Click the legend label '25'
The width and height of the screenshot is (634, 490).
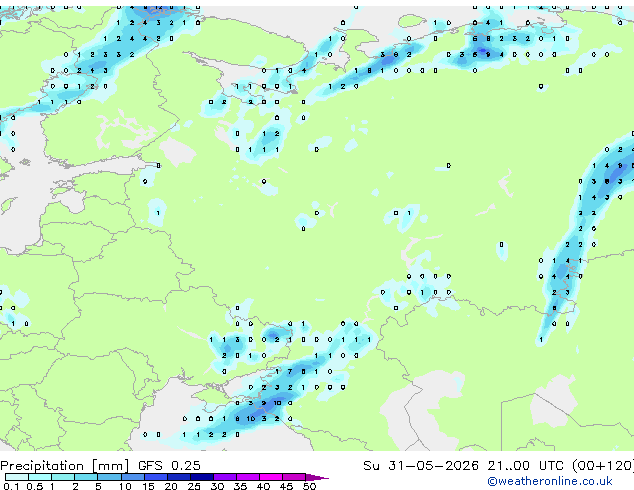[x=194, y=486]
